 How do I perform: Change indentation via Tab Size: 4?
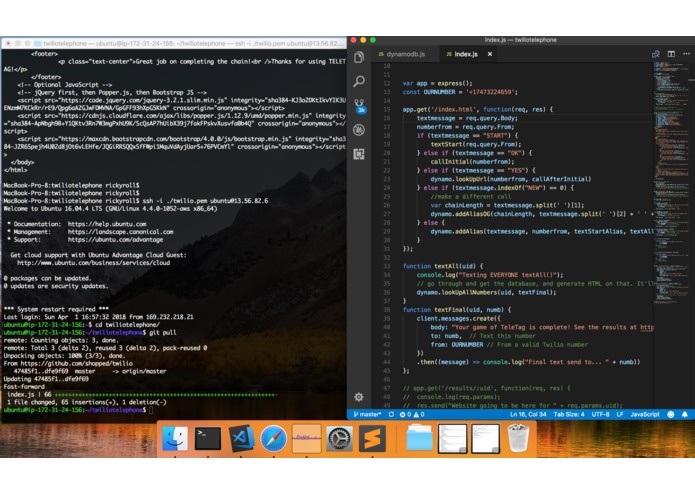569,415
